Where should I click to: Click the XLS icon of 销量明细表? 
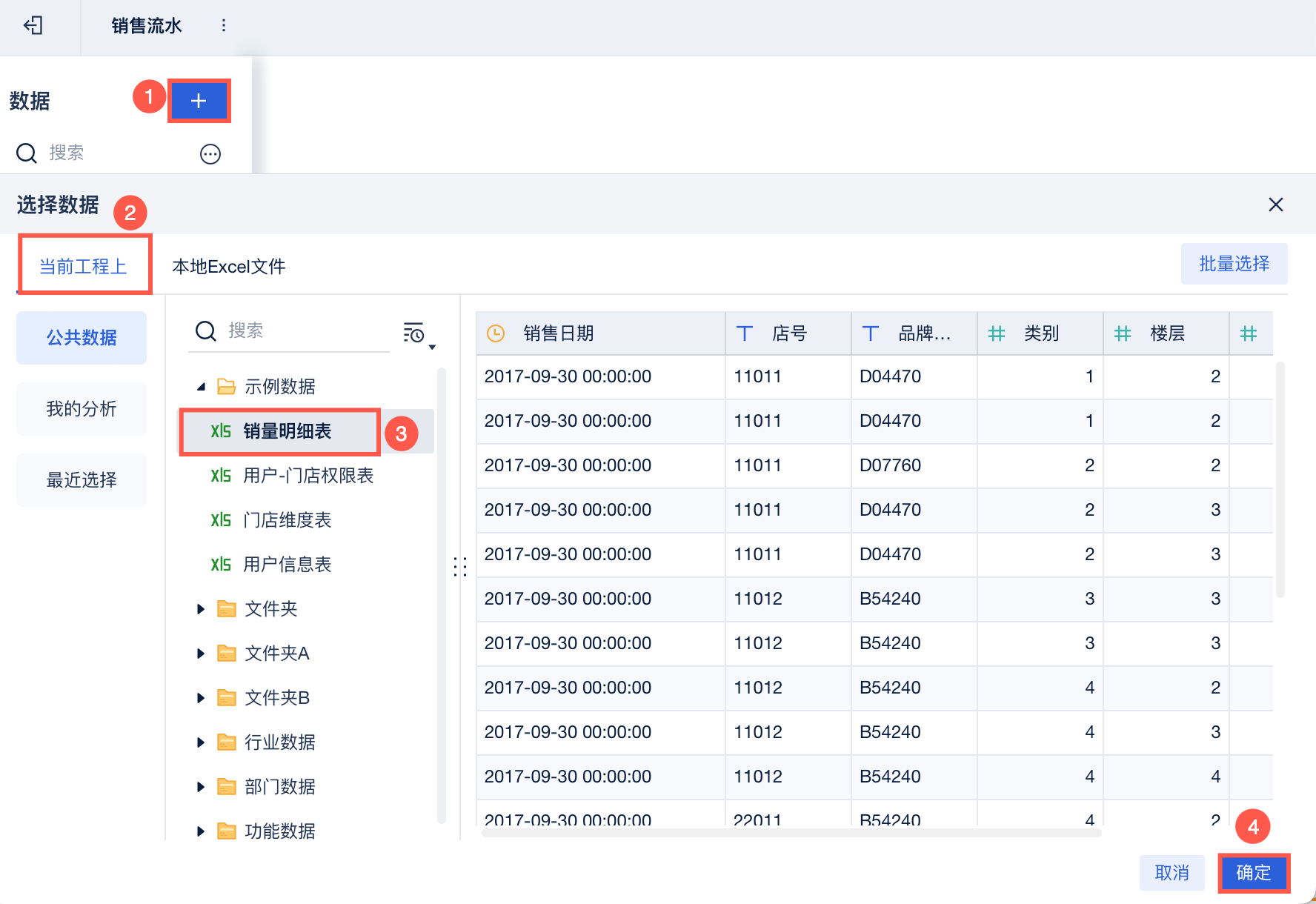click(x=221, y=431)
